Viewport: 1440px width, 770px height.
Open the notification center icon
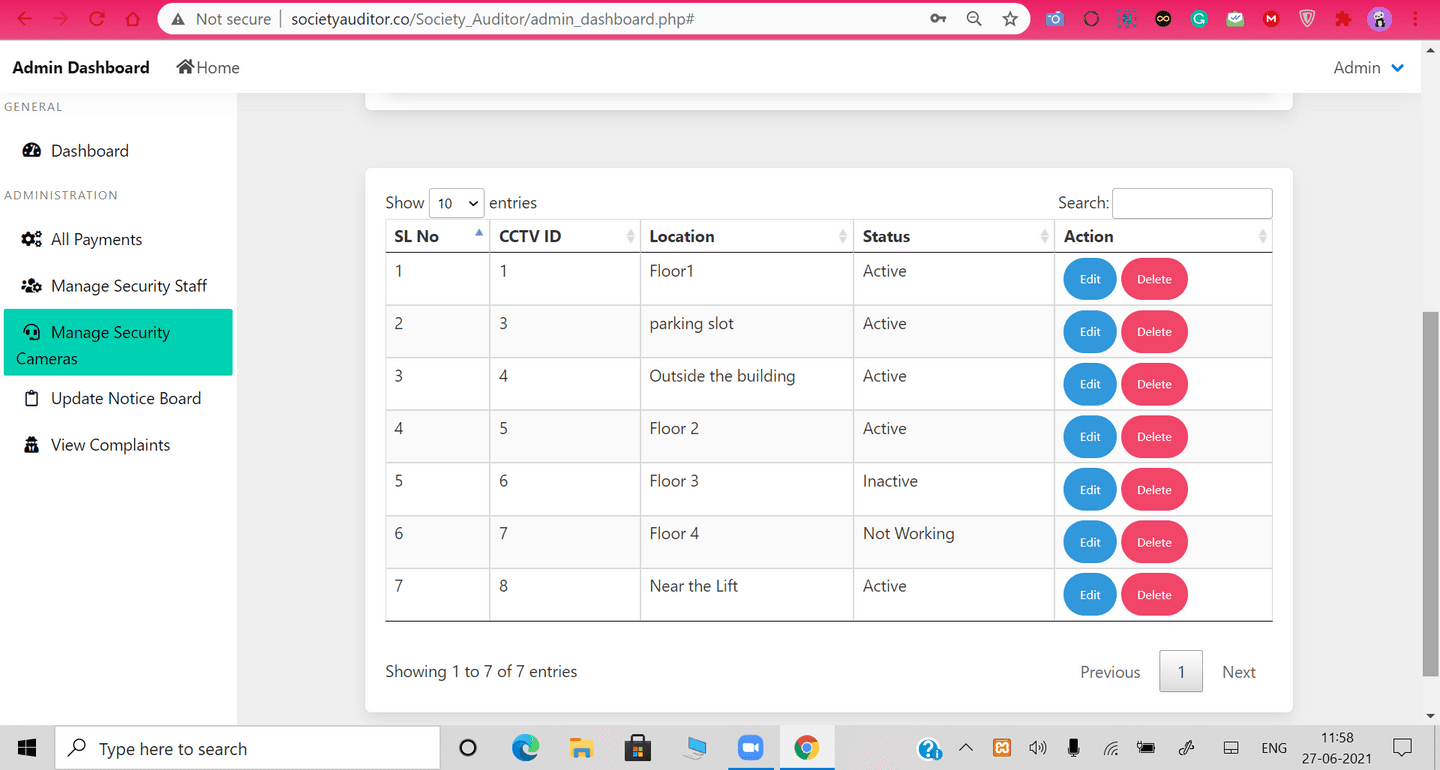(x=1402, y=748)
